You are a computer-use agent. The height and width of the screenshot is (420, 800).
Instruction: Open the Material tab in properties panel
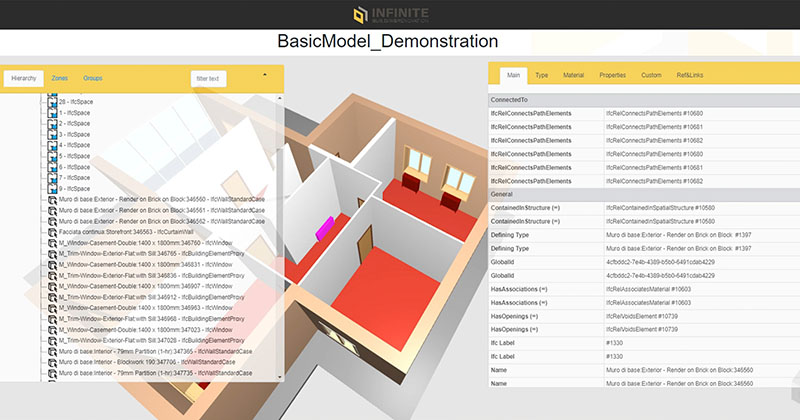(574, 75)
